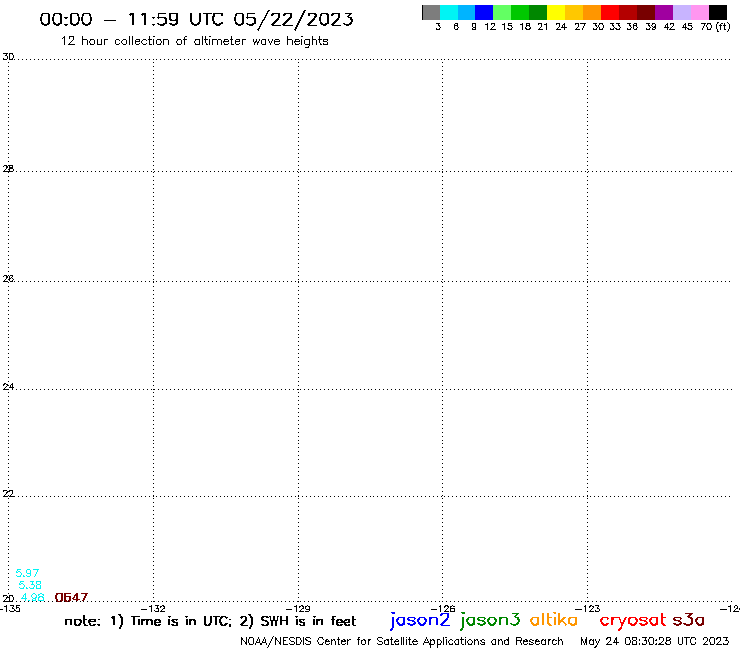
Task: Click the light green swatch between 12 and 15
Action: pyautogui.click(x=502, y=12)
